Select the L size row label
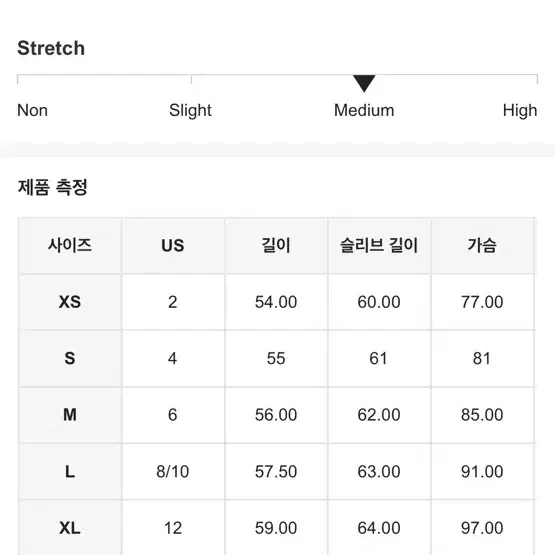 click(x=70, y=471)
